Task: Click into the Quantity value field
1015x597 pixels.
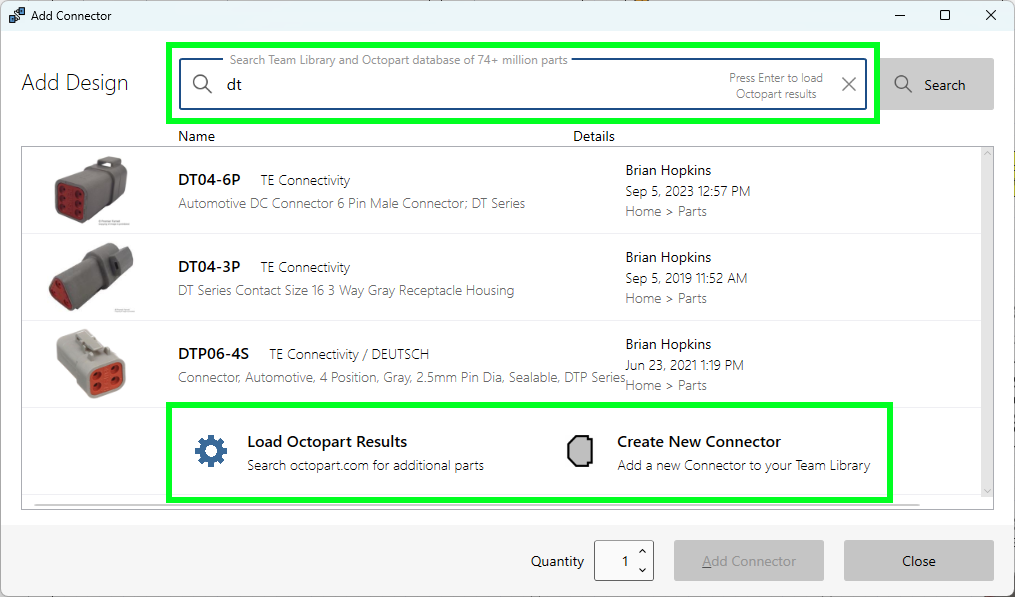Action: [615, 561]
